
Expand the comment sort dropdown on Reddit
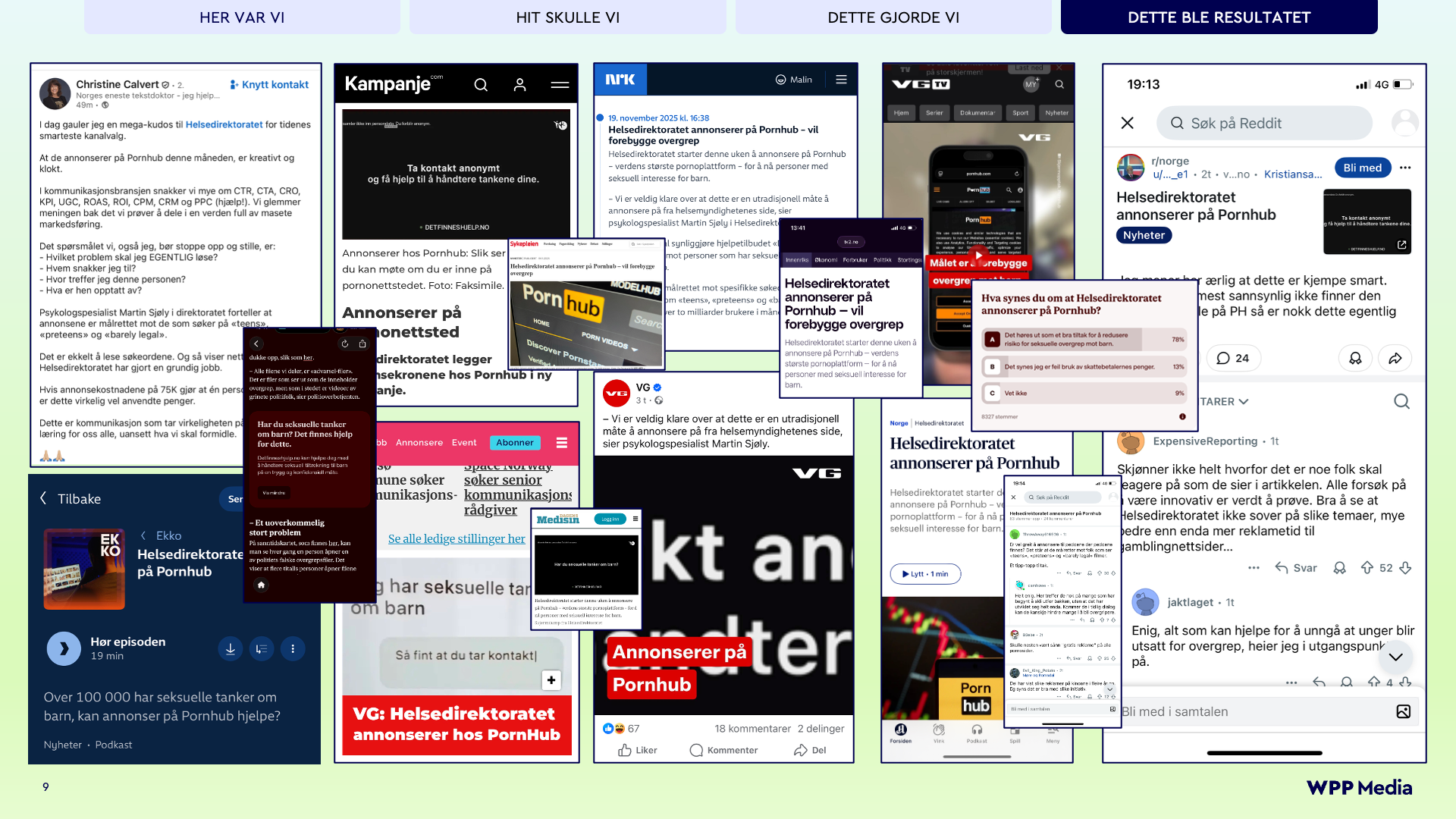(1224, 401)
